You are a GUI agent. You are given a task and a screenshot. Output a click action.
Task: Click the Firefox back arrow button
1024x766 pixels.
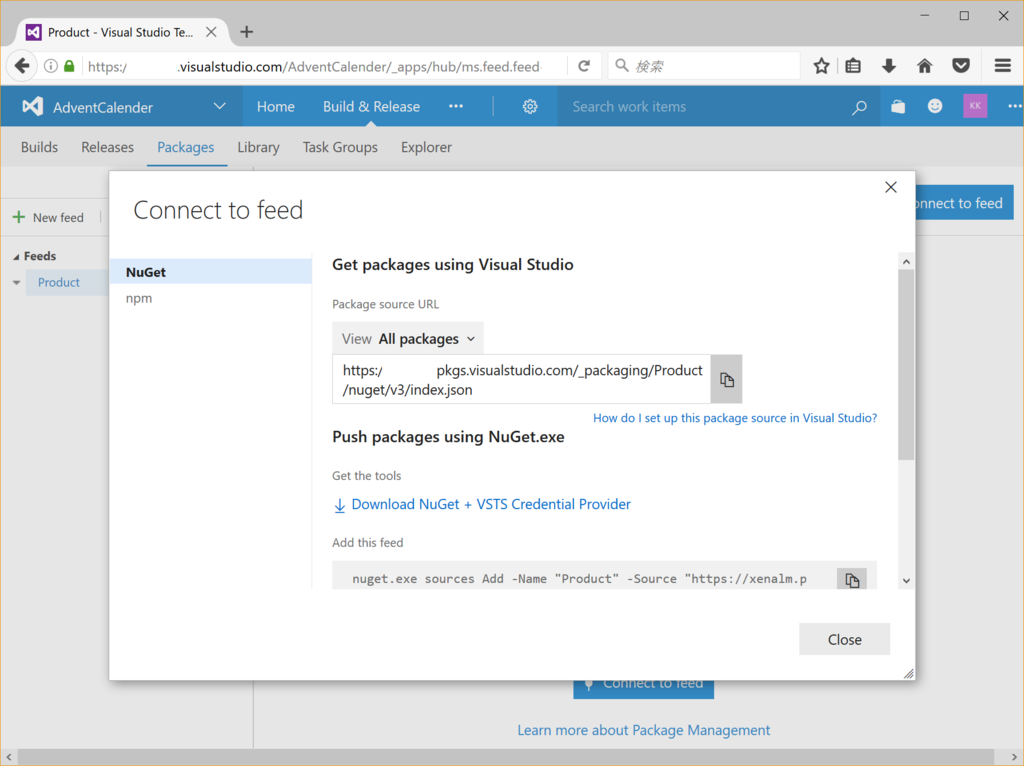click(x=22, y=66)
